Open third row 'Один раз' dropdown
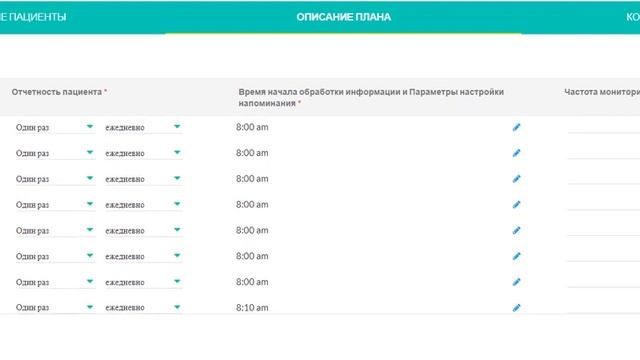The image size is (640, 360). [55, 179]
